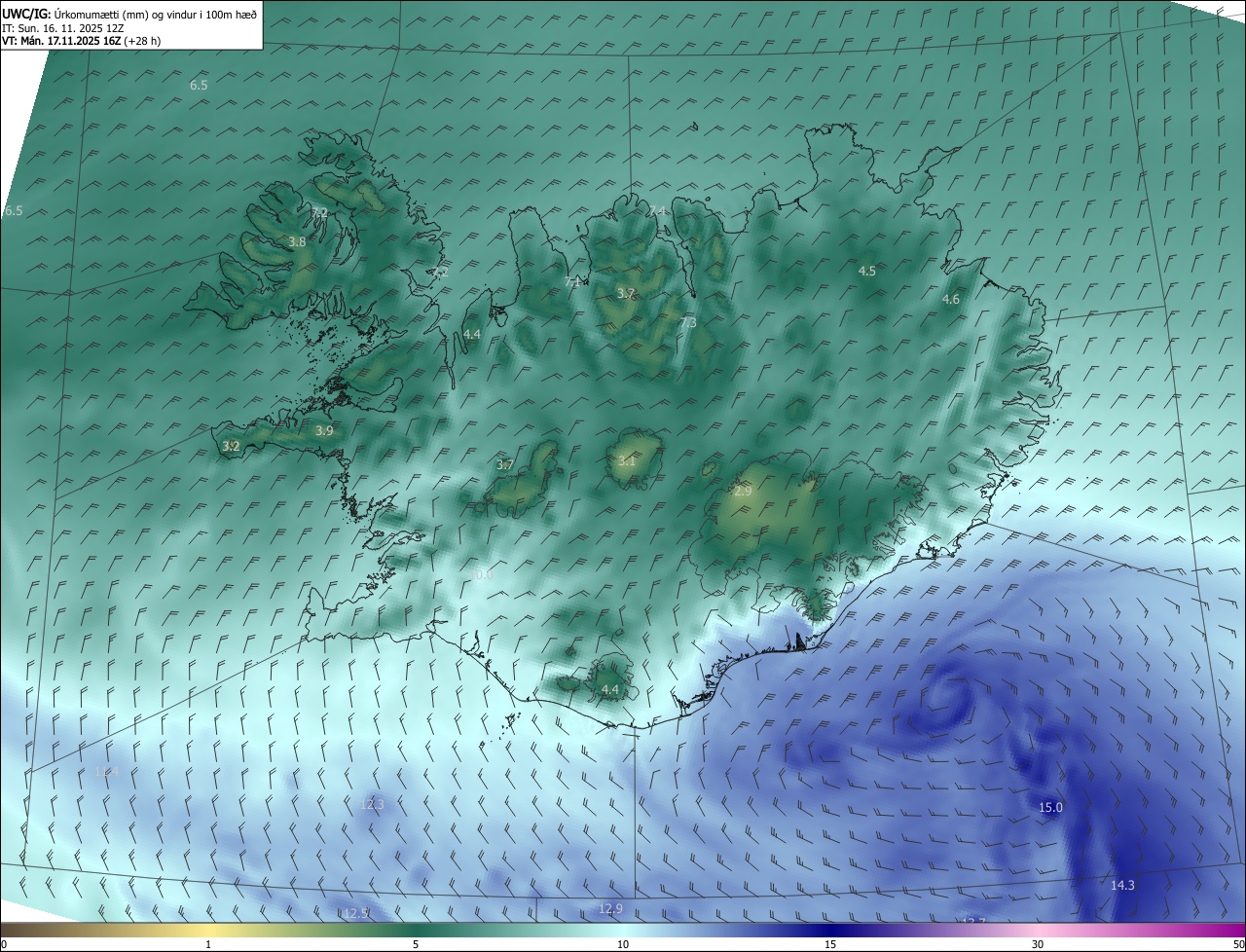Viewport: 1246px width, 952px height.
Task: Select the 14.3 value label
Action: [1122, 885]
